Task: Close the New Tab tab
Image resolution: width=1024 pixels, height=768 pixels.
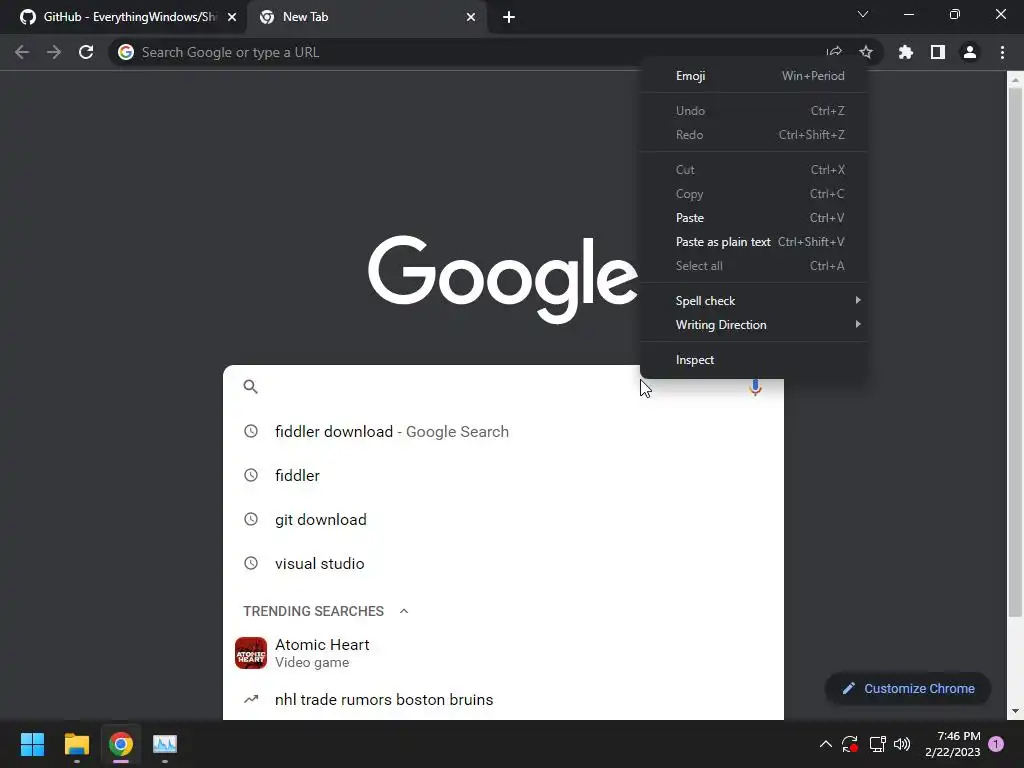Action: 471,17
